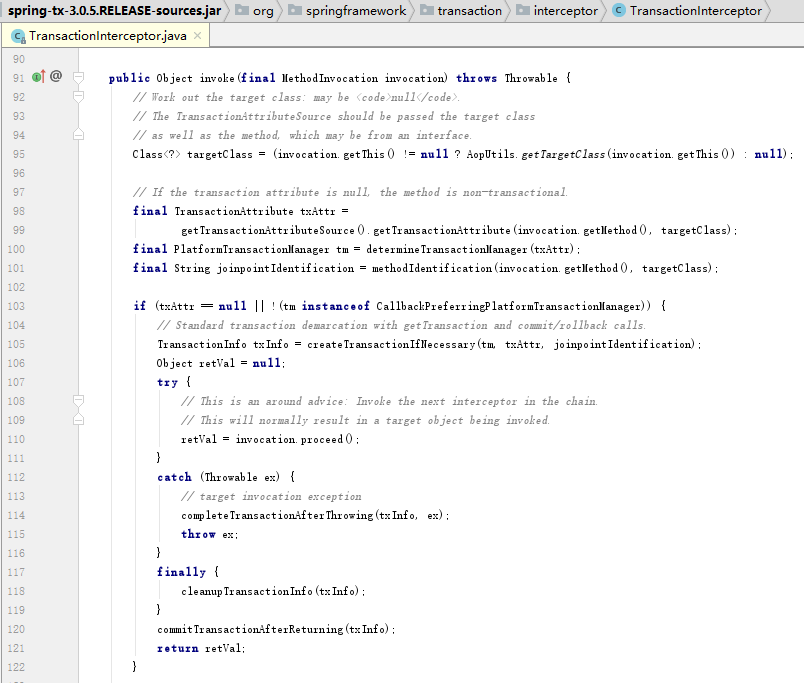Click 'completeTransactionAfterThrowing' on line 114
Viewport: 804px width, 683px height.
[x=277, y=515]
